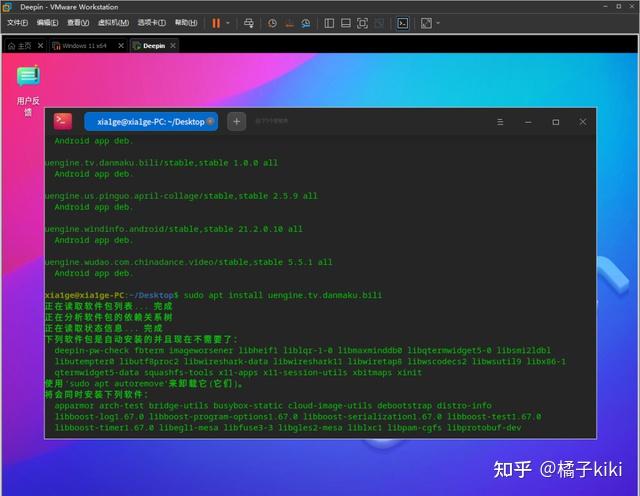Switch to the 主页 home tab

pos(20,46)
